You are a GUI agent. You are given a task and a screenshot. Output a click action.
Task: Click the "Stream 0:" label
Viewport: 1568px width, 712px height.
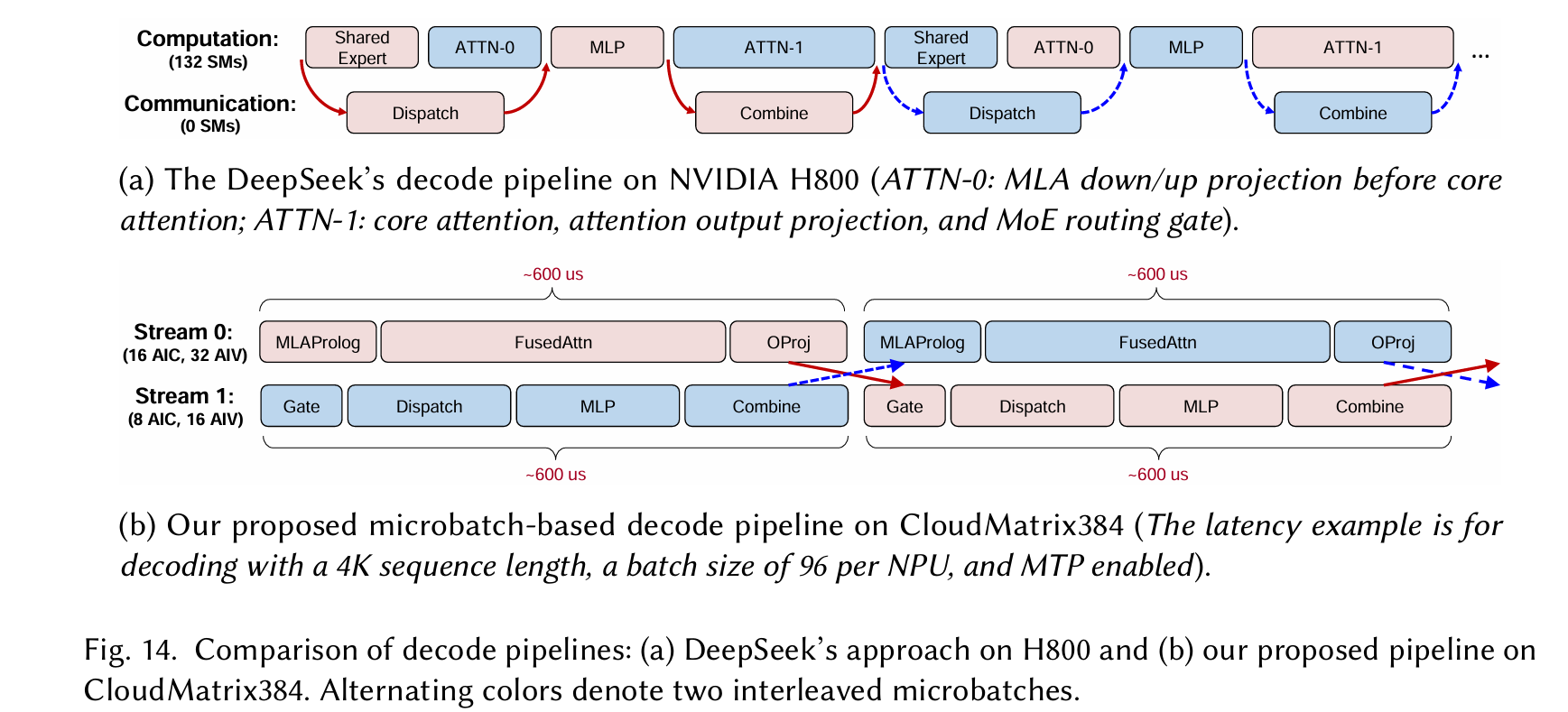183,332
